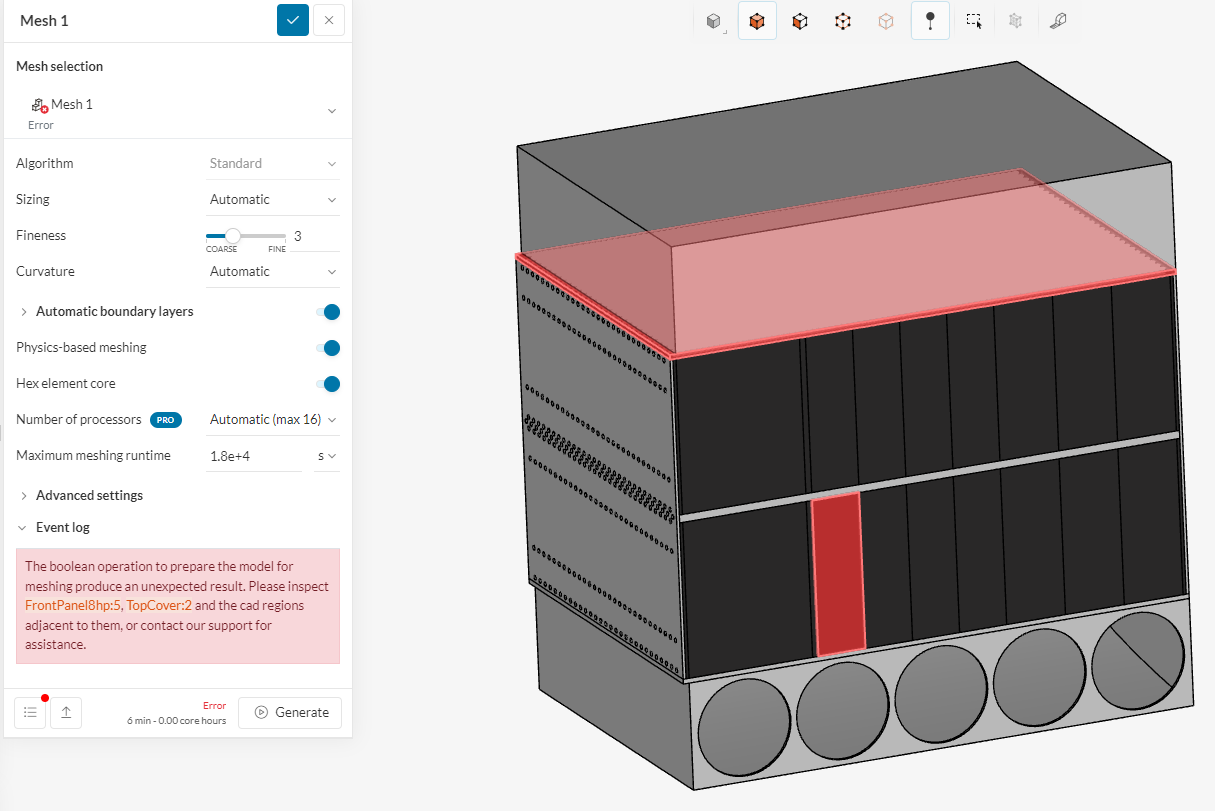The image size is (1215, 811).
Task: Open the Sizing dropdown
Action: (x=273, y=200)
